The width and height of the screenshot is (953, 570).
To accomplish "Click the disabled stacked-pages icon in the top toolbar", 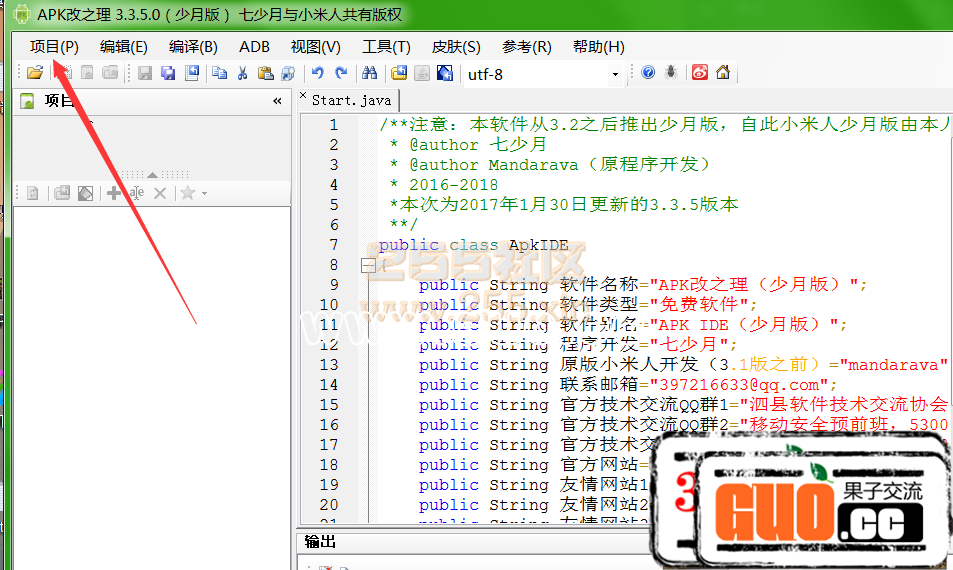I will (x=110, y=73).
